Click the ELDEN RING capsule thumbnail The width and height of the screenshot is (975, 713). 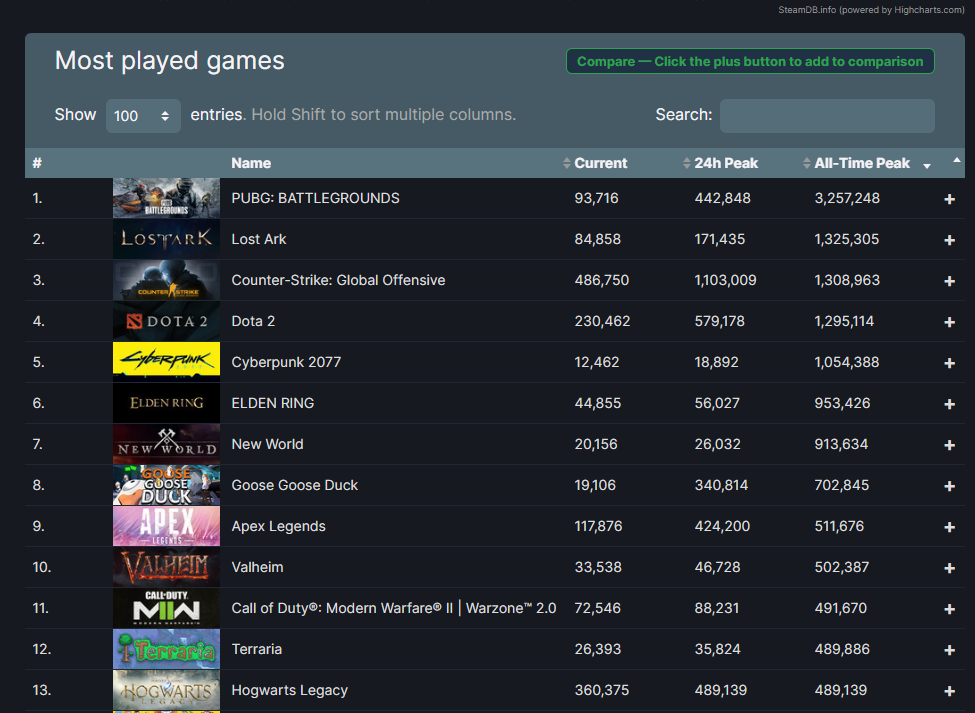(165, 403)
